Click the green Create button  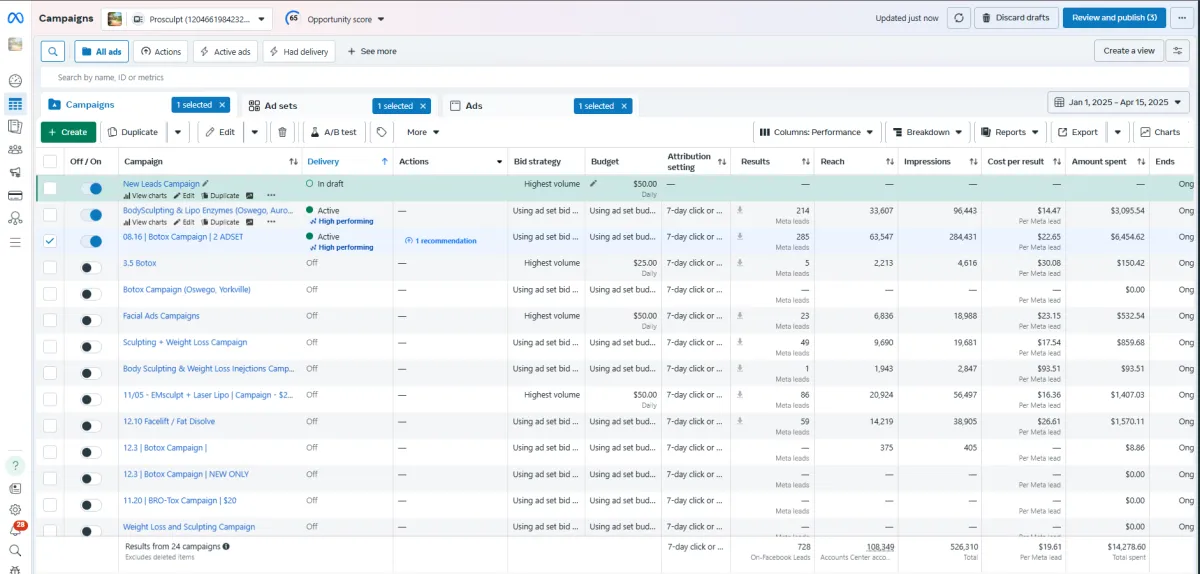pyautogui.click(x=68, y=132)
